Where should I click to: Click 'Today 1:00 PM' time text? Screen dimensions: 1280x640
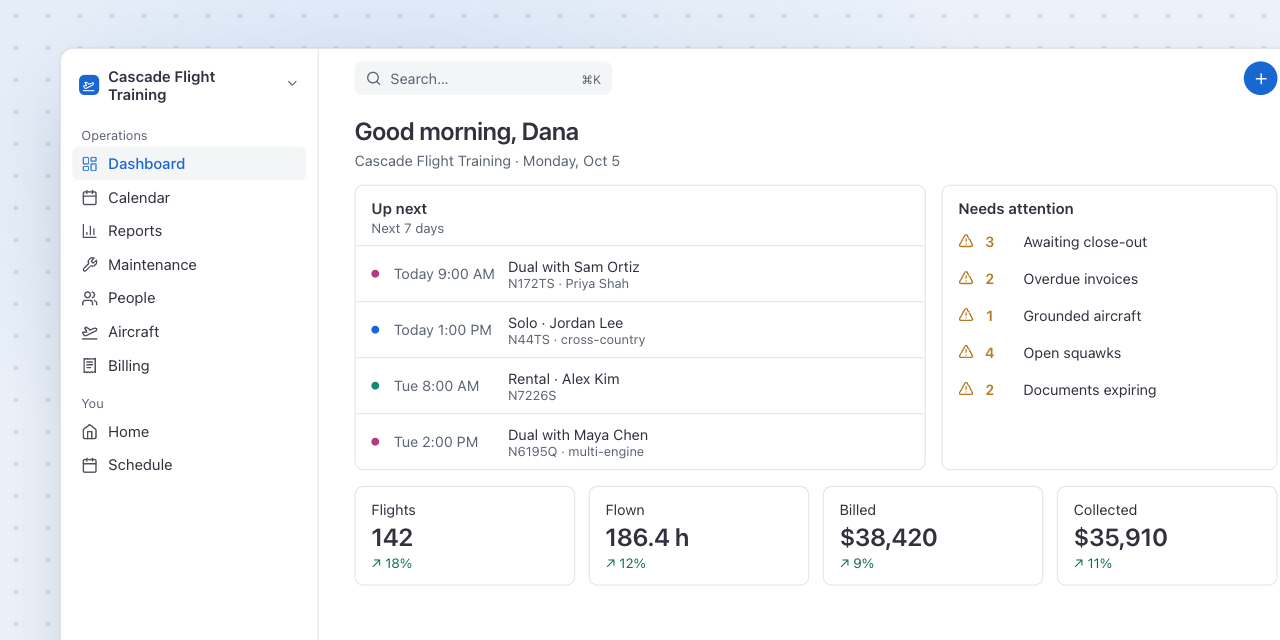pyautogui.click(x=443, y=330)
